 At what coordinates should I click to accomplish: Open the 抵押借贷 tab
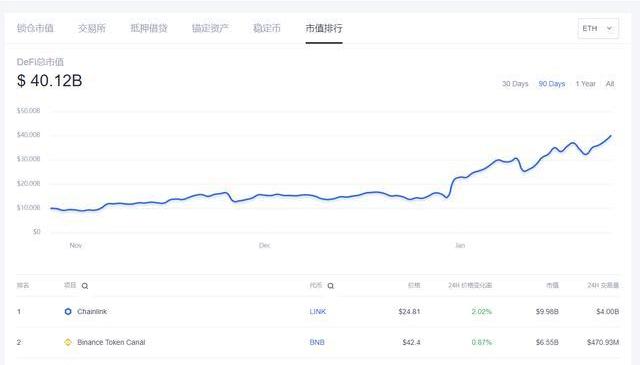149,28
